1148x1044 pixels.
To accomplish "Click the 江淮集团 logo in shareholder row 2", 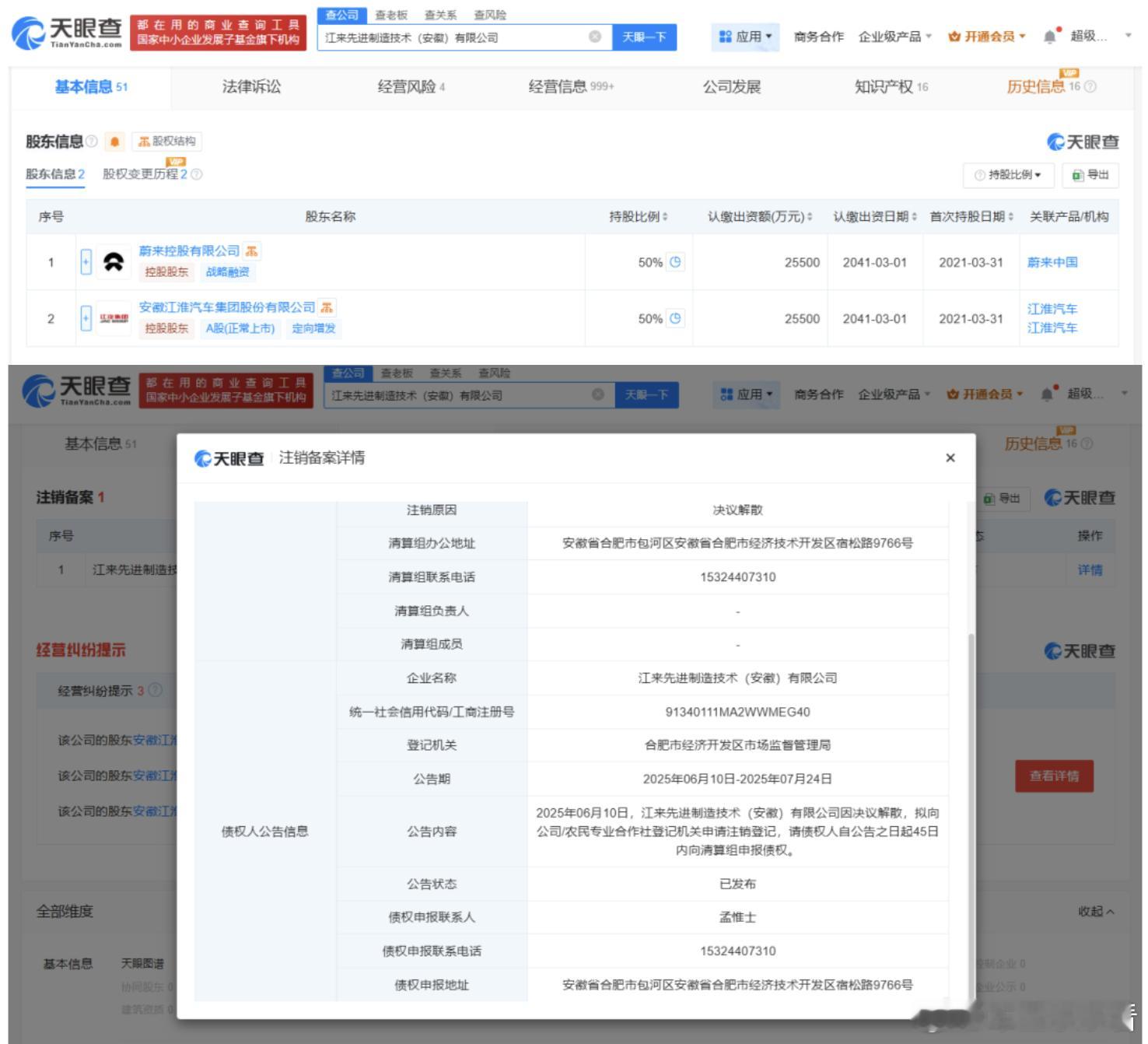I will pyautogui.click(x=114, y=318).
